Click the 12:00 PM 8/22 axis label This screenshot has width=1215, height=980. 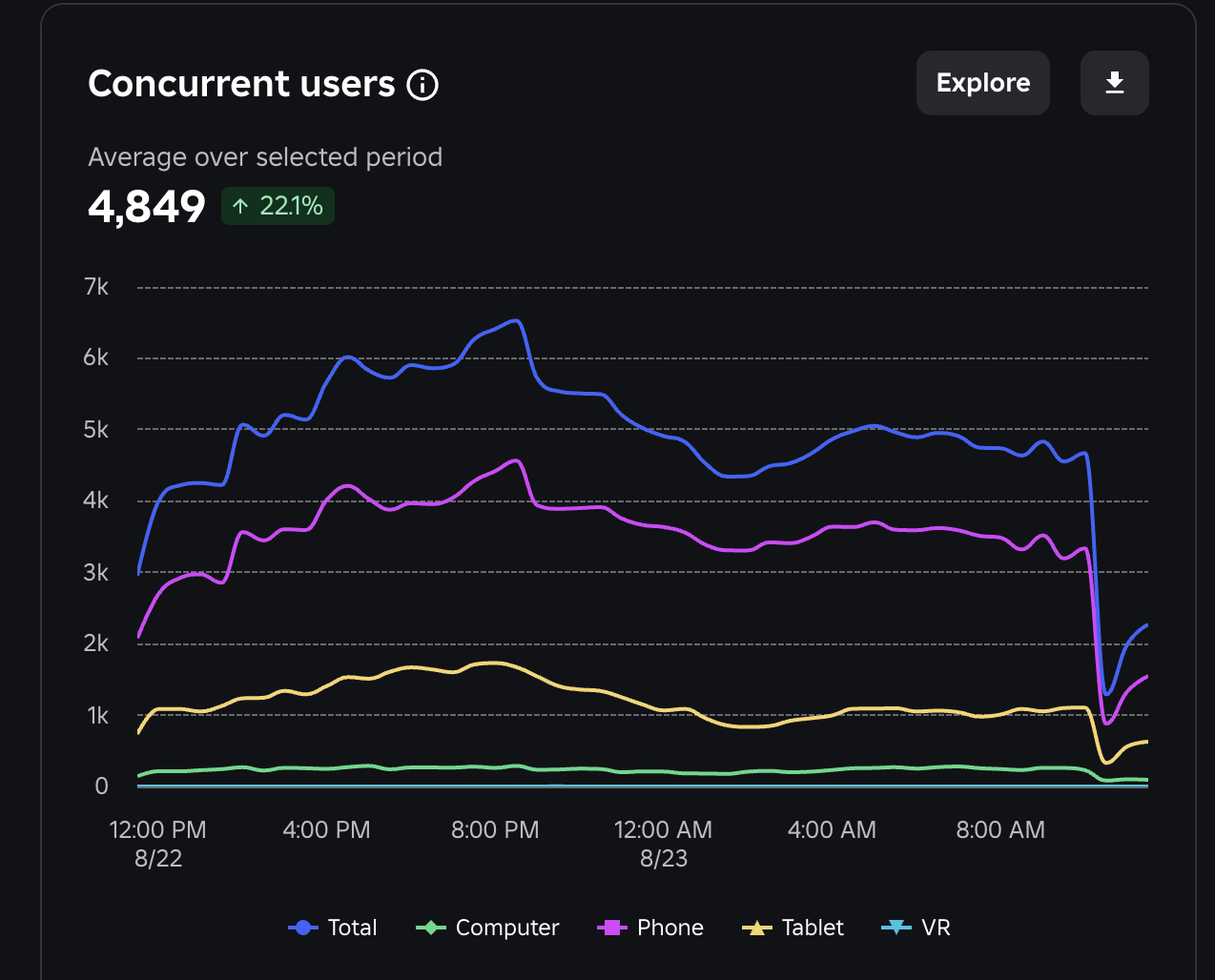pos(158,843)
